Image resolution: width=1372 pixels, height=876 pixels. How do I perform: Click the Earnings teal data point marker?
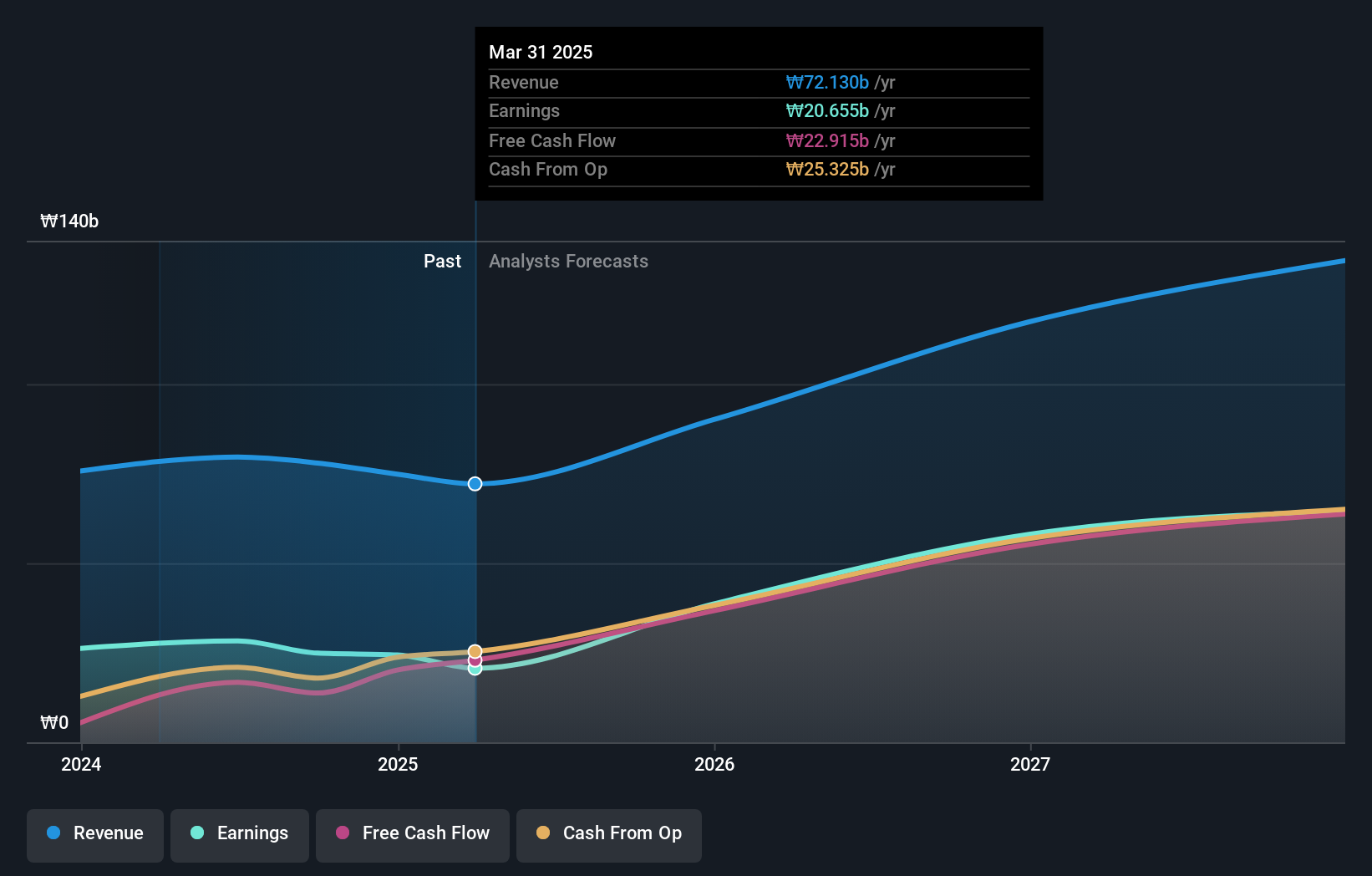click(x=475, y=669)
